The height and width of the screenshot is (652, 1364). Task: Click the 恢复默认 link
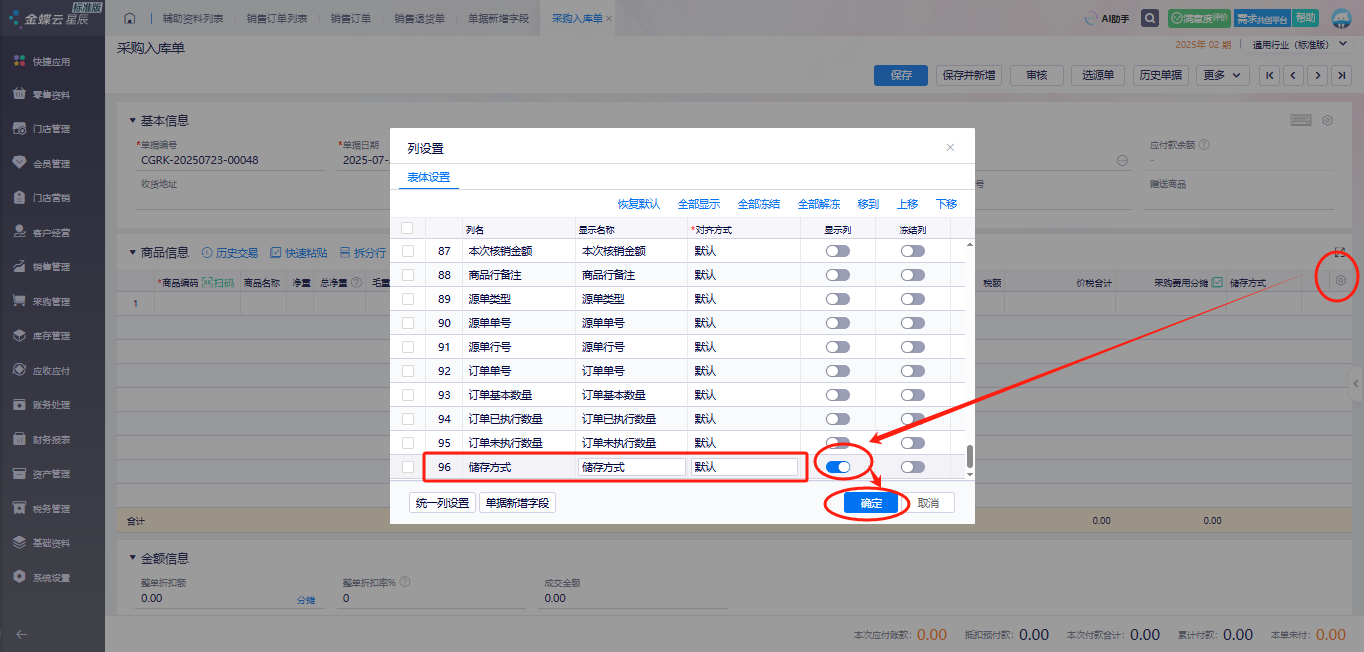639,204
